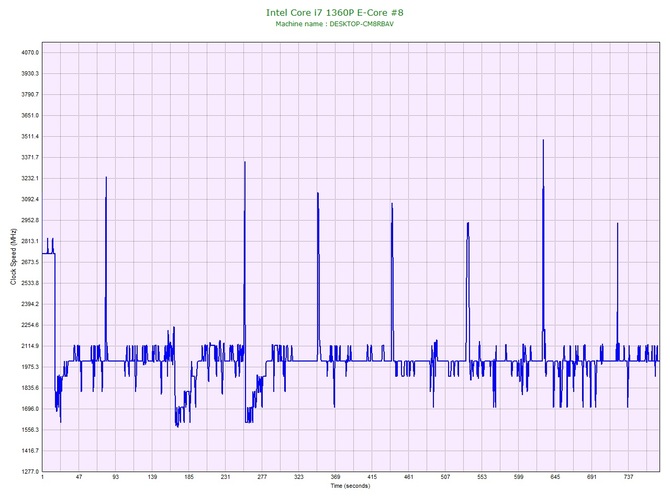Click the 2533.8 y-axis value
Viewport: 670px width, 503px height.
tap(30, 283)
